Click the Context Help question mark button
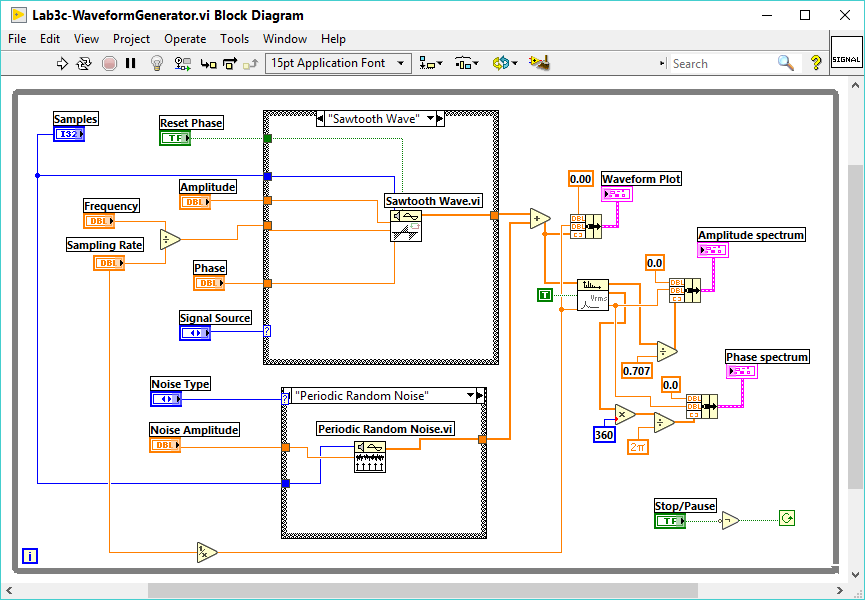 point(816,62)
